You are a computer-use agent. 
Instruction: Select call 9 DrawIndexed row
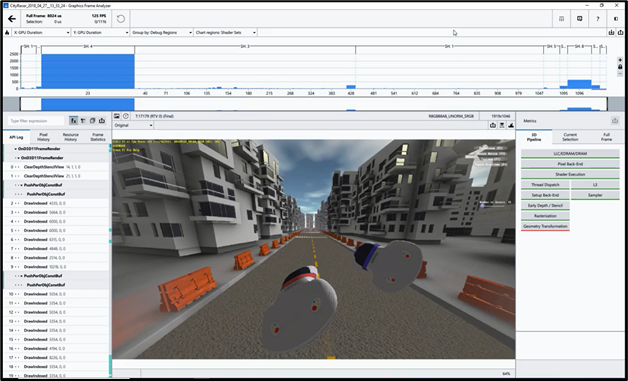tap(56, 267)
